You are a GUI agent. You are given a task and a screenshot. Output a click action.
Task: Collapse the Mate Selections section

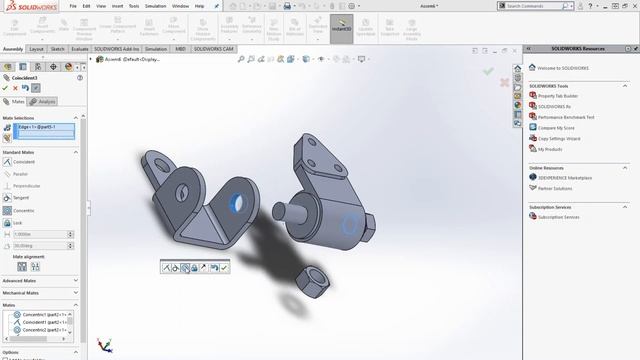click(76, 118)
